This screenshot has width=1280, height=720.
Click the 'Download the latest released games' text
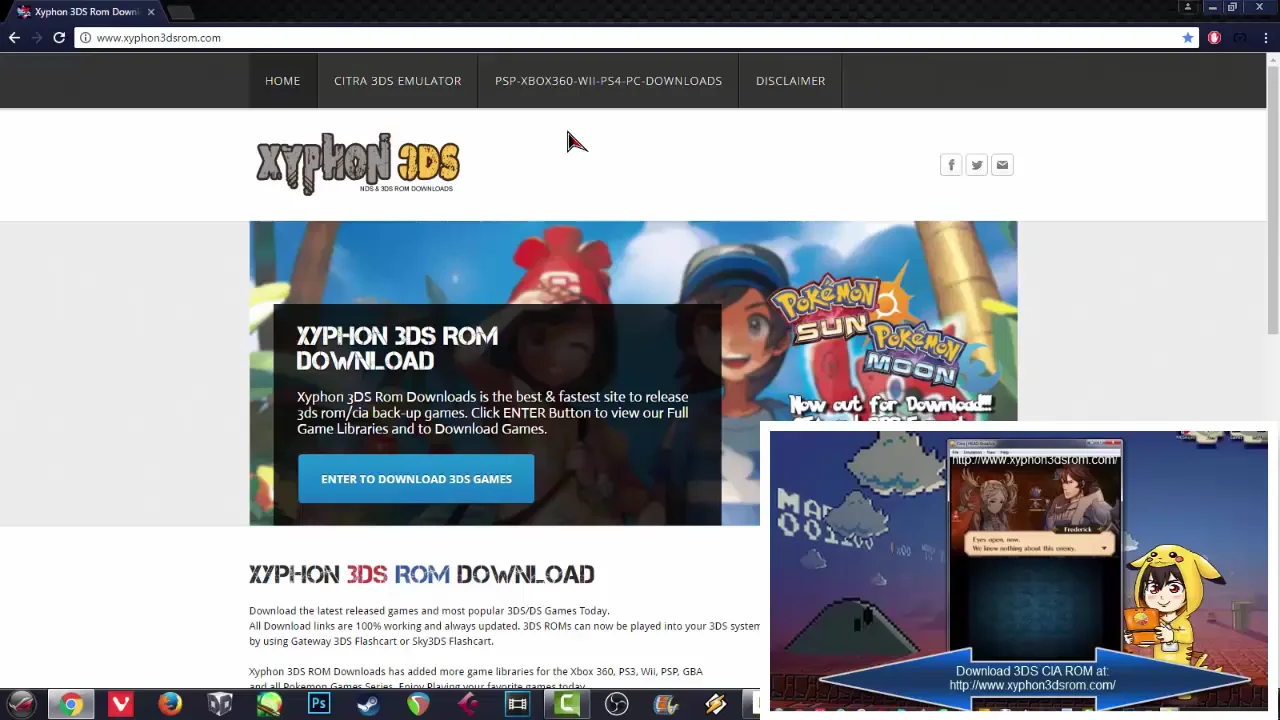tap(429, 611)
